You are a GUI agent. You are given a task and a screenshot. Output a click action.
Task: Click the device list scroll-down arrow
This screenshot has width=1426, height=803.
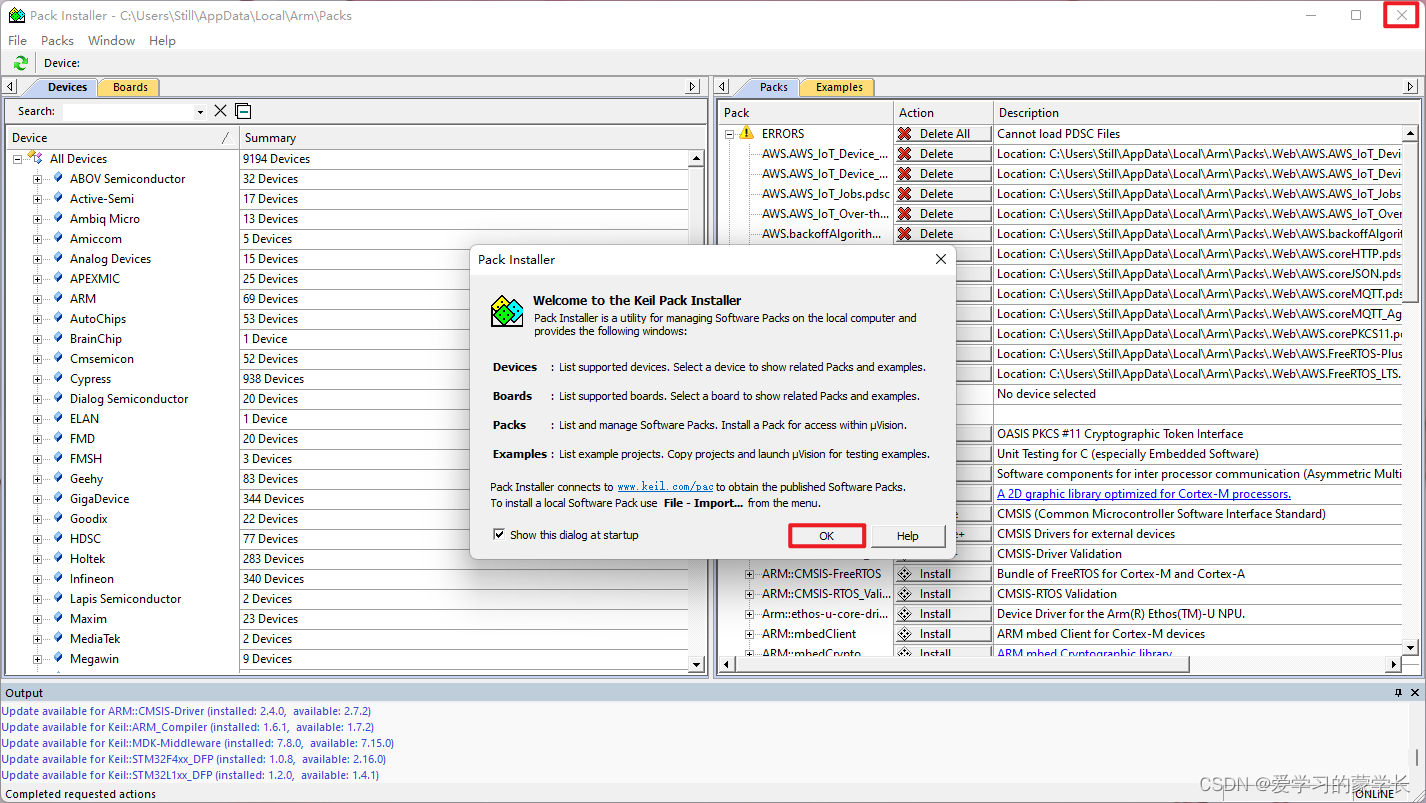pos(697,663)
